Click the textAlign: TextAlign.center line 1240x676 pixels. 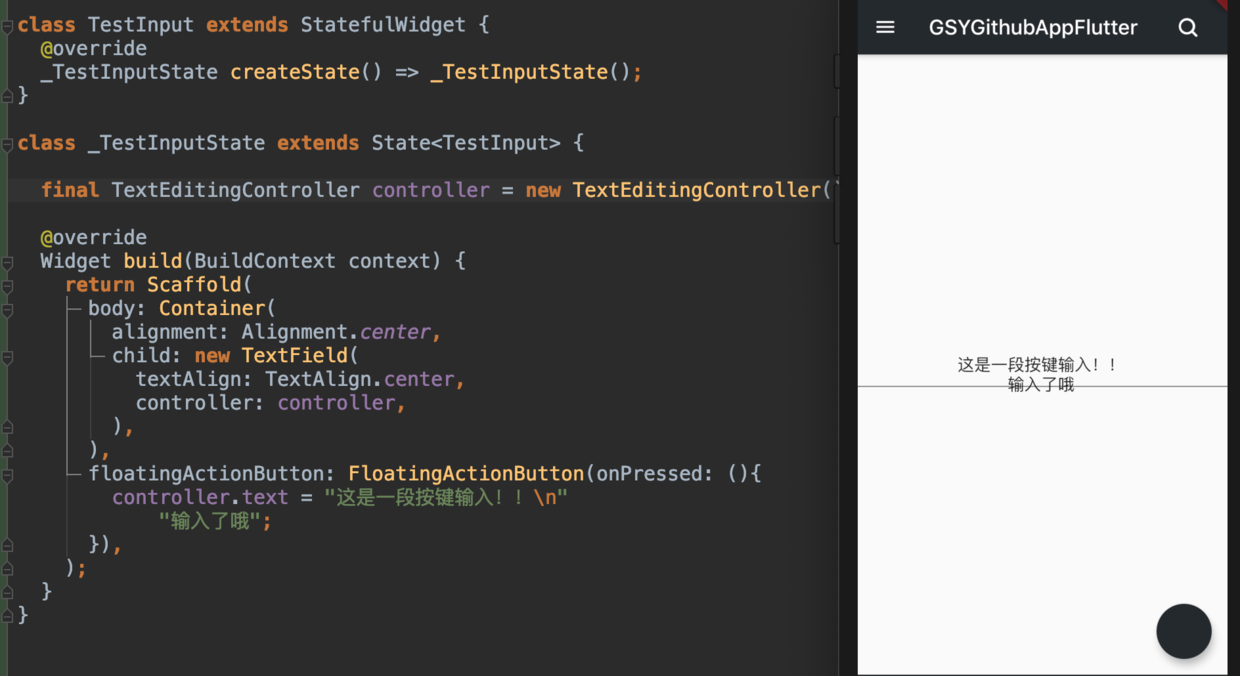300,380
